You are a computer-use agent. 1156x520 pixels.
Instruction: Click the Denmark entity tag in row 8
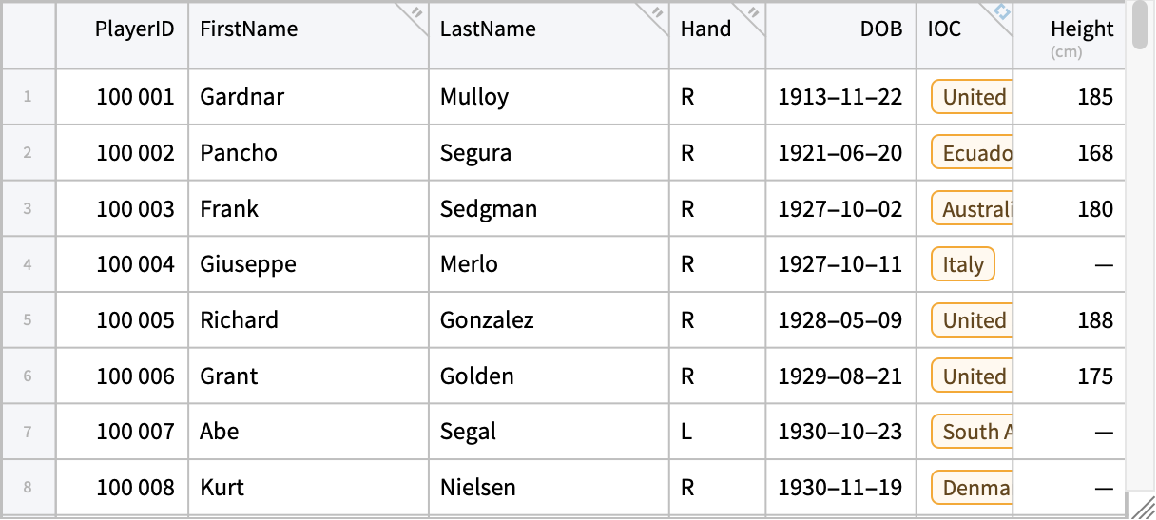tap(975, 488)
